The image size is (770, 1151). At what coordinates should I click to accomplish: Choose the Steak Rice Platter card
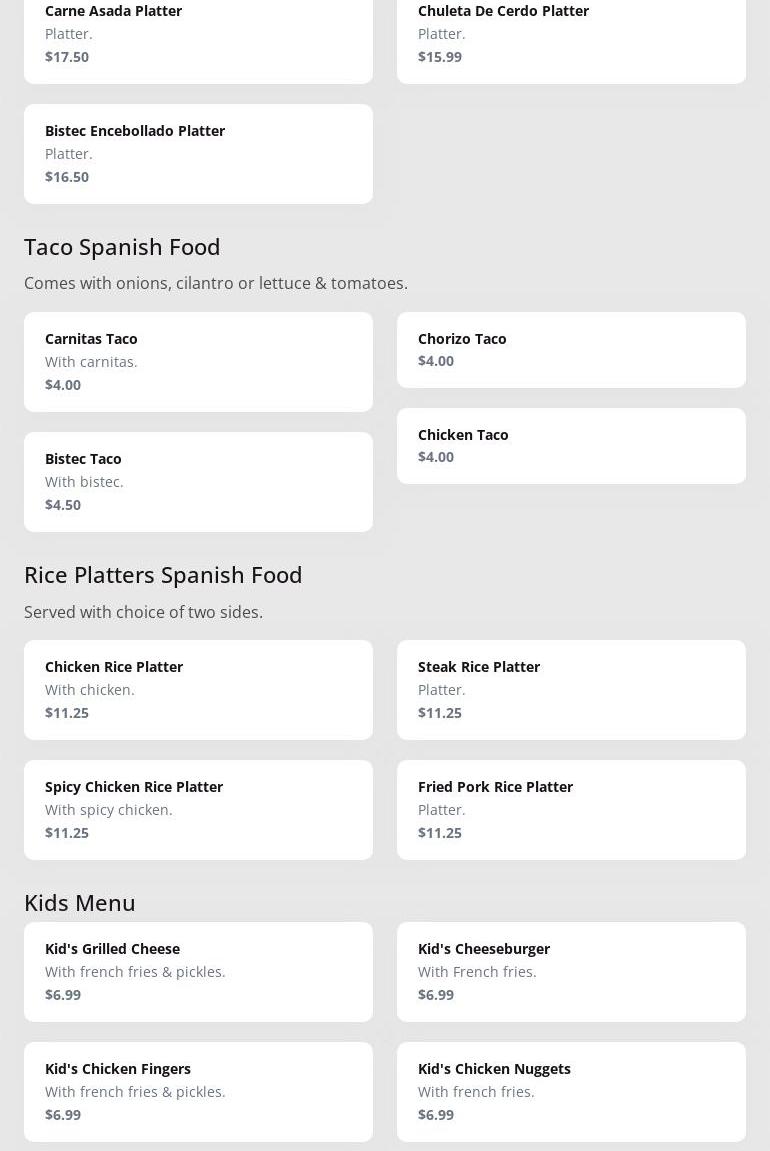point(571,690)
